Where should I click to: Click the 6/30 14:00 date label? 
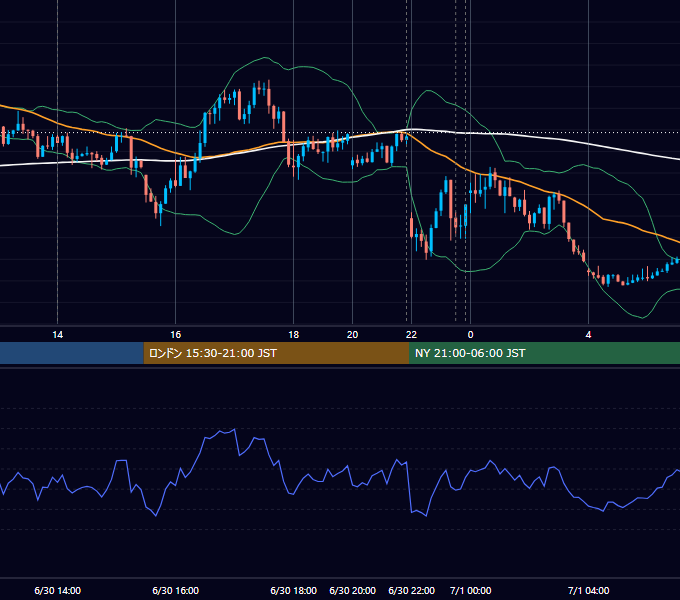pyautogui.click(x=57, y=590)
